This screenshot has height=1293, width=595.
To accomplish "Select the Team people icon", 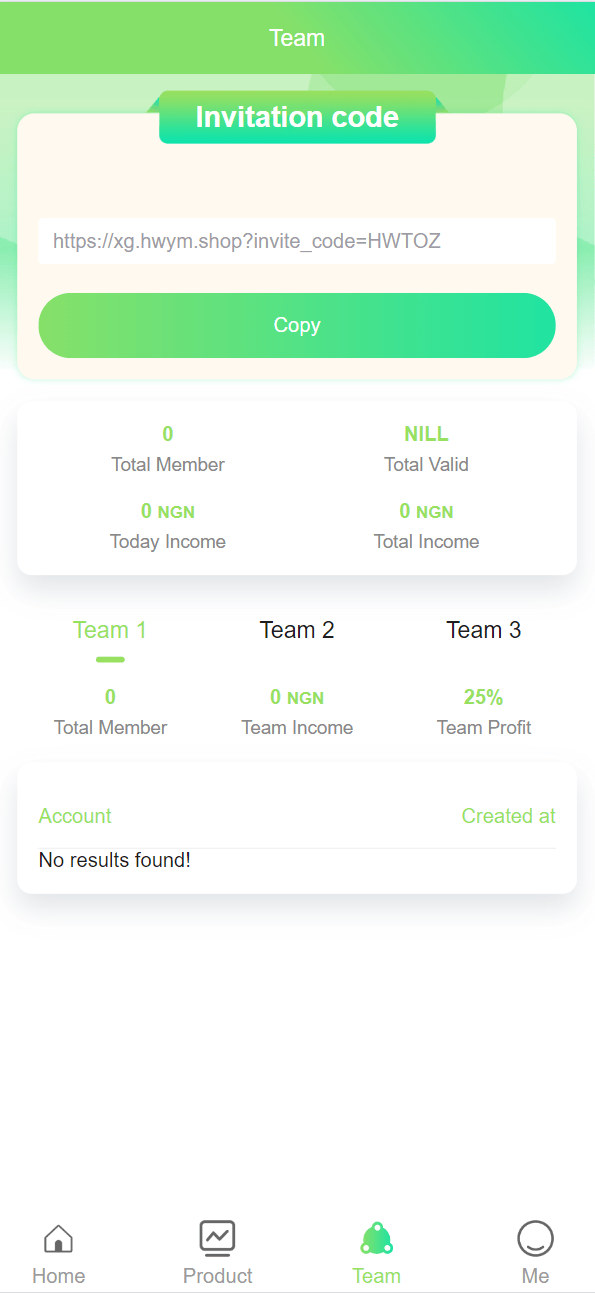I will 376,1238.
